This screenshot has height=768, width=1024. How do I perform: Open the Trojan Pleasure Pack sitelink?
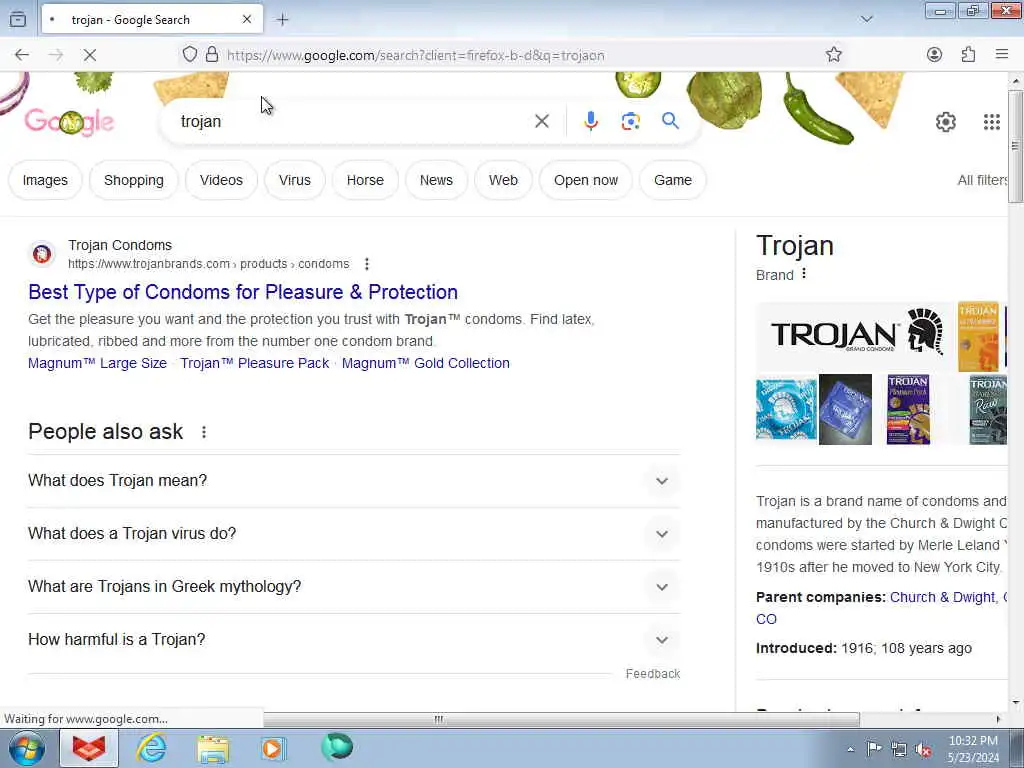pos(255,363)
